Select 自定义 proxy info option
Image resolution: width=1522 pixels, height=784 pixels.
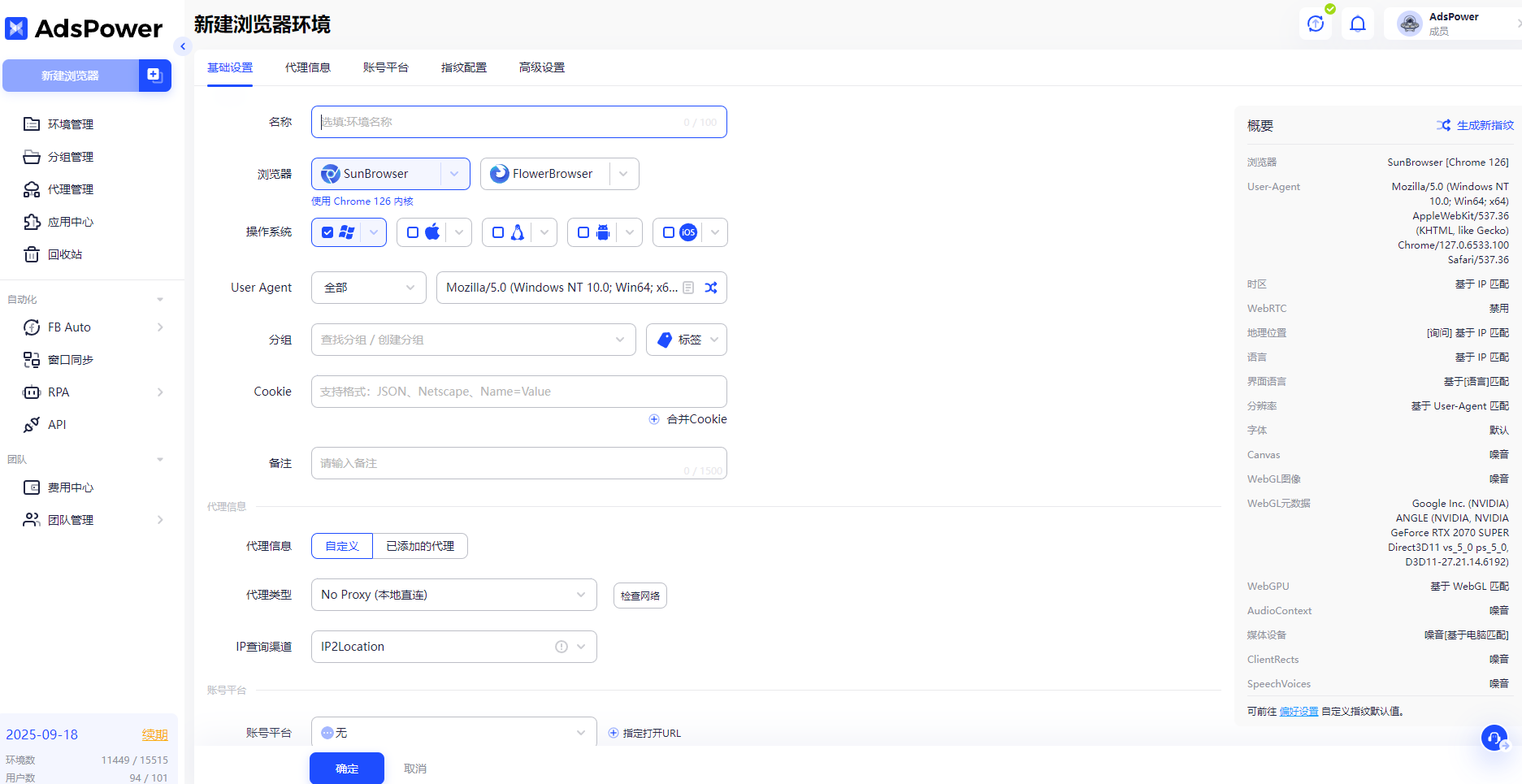point(342,546)
